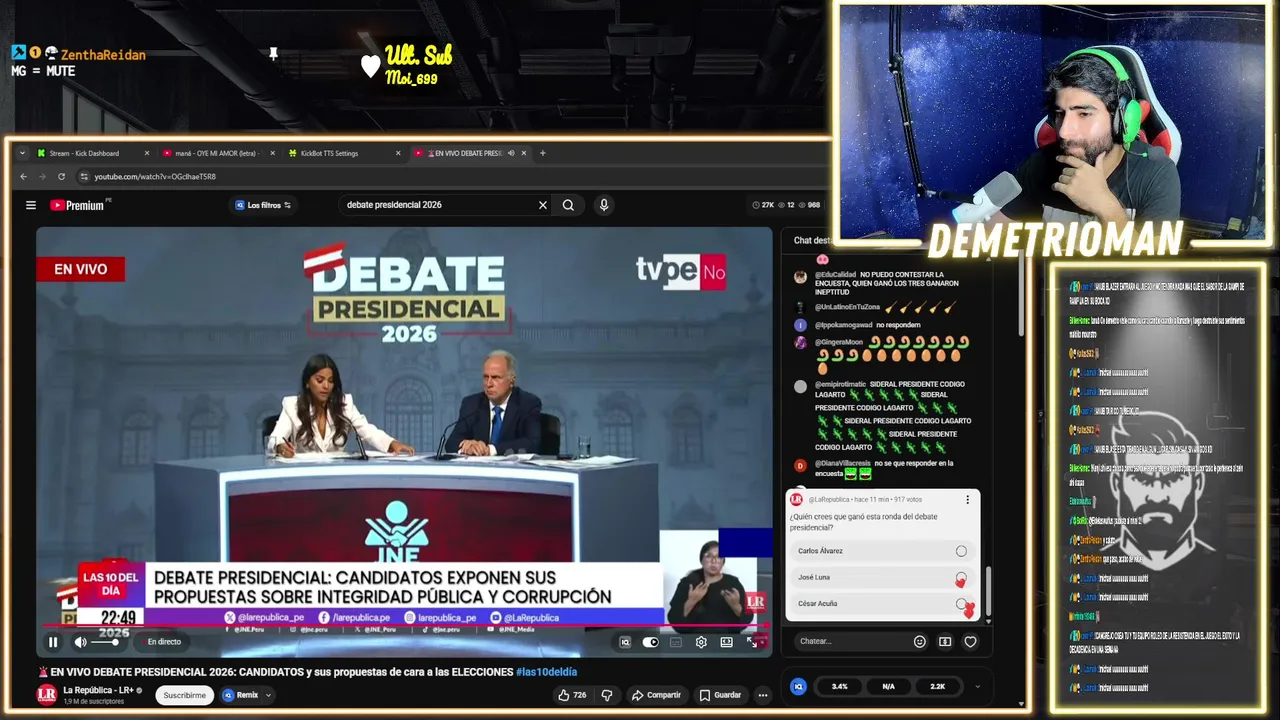Image resolution: width=1280 pixels, height=720 pixels.
Task: Toggle the subtitles button in player
Action: pos(676,642)
